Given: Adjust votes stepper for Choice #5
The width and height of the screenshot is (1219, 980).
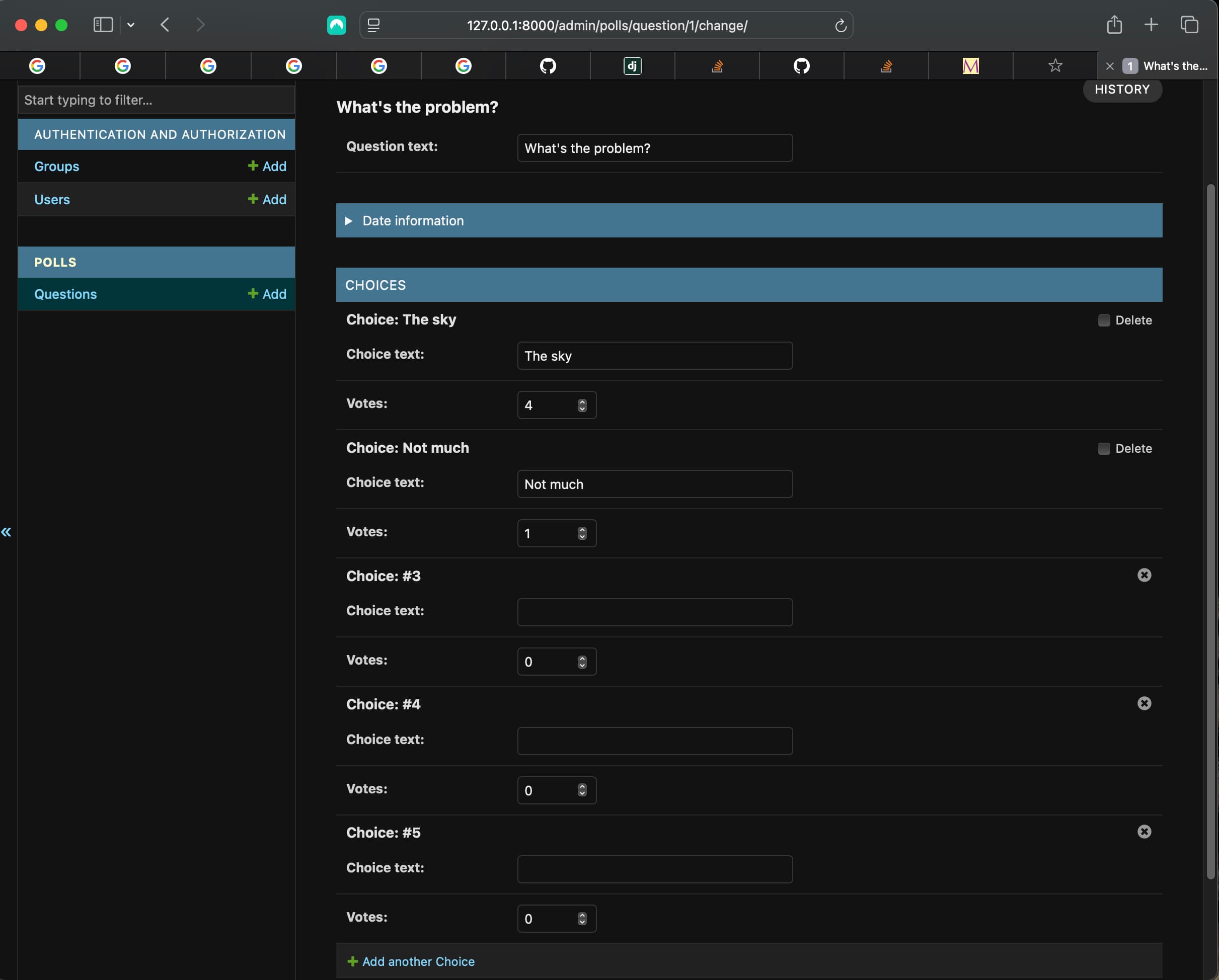Looking at the screenshot, I should click(582, 919).
